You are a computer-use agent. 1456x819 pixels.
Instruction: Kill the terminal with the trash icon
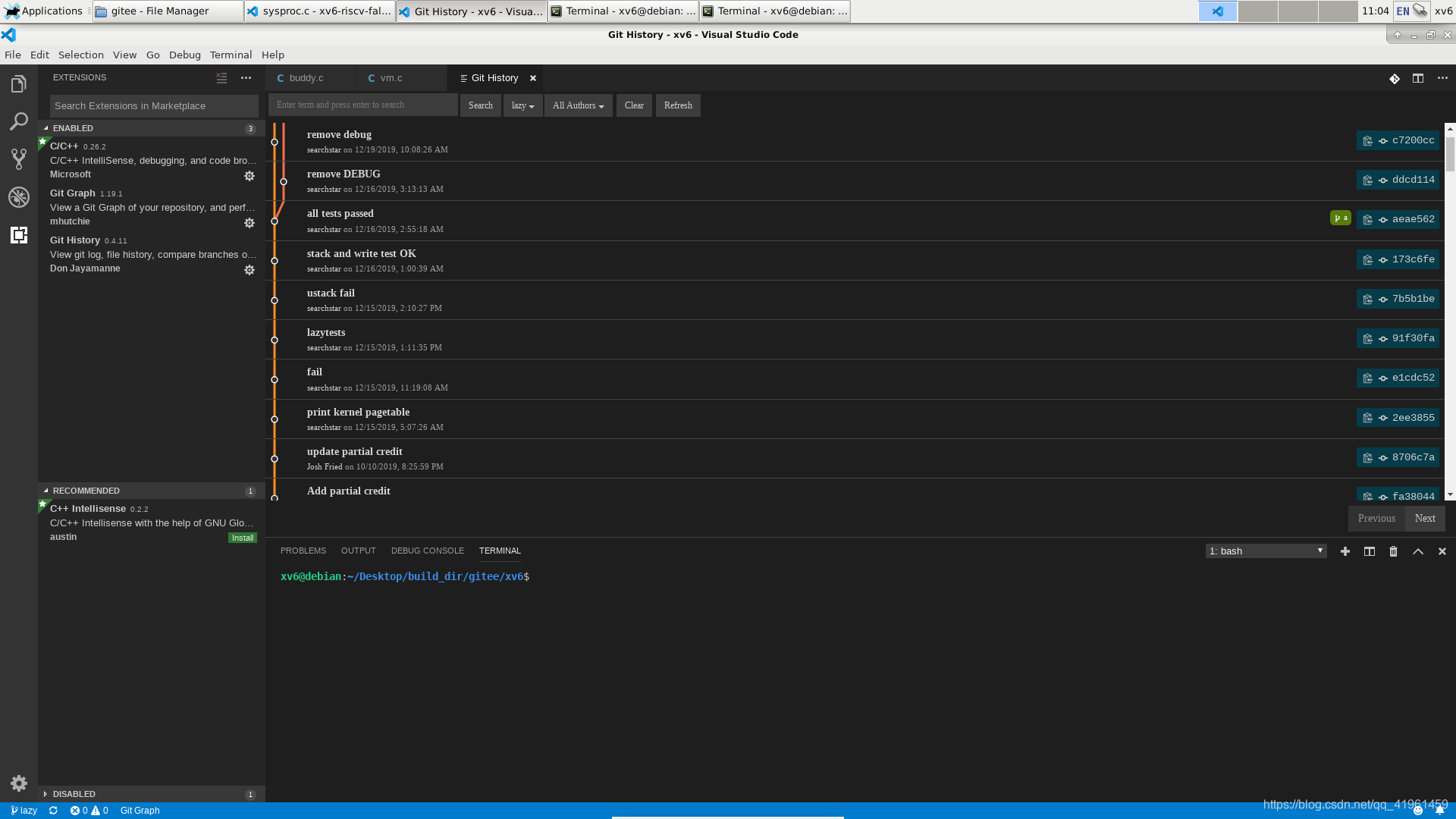(1393, 551)
